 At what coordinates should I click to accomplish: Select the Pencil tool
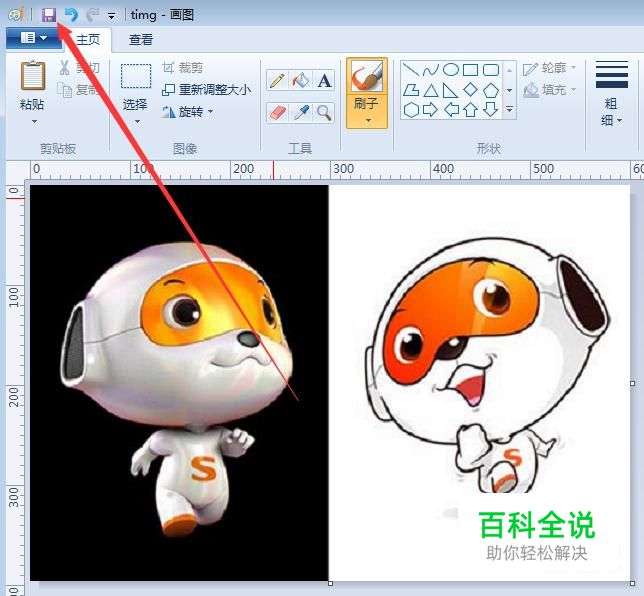pyautogui.click(x=277, y=80)
